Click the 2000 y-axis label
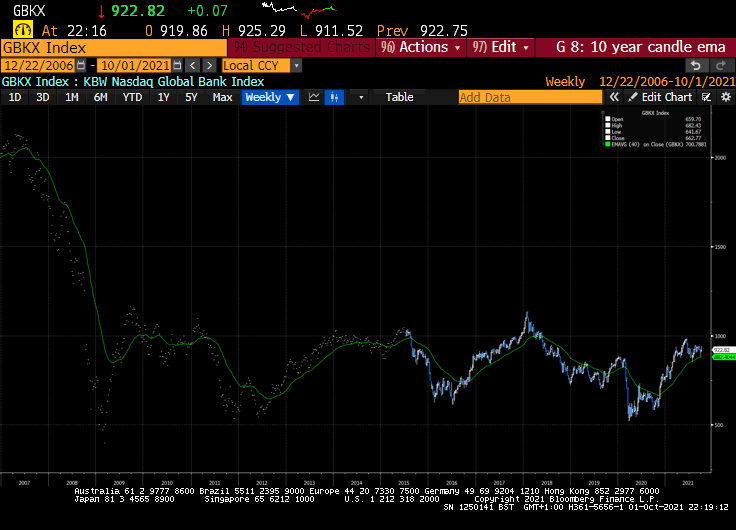 coord(721,158)
